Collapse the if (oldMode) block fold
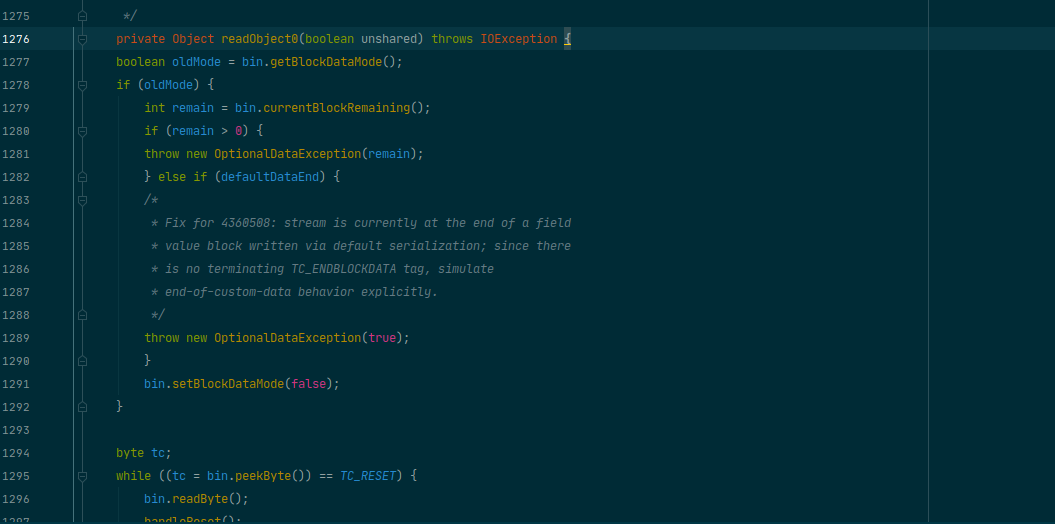The height and width of the screenshot is (524, 1055). click(x=82, y=85)
